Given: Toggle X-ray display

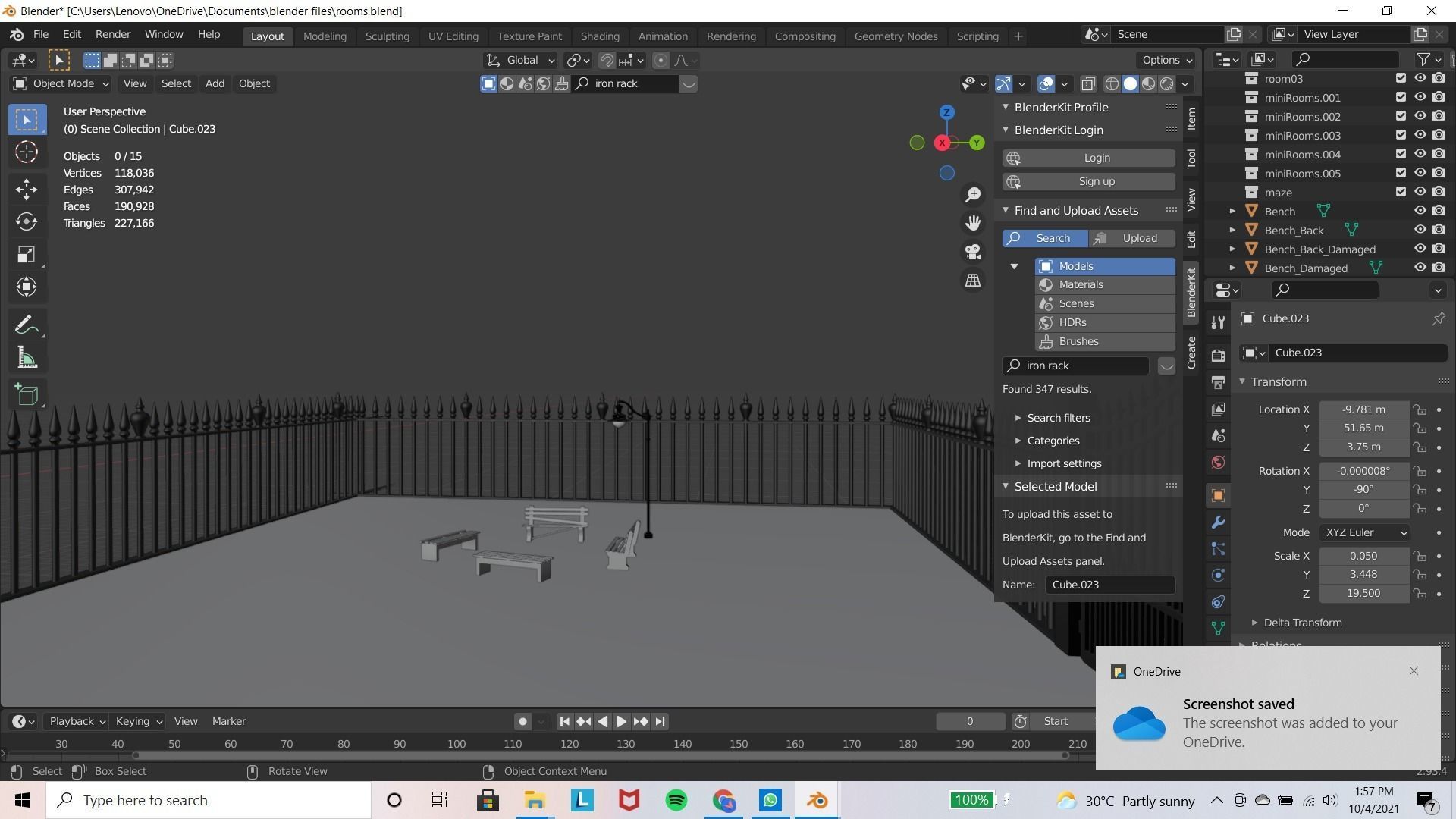Looking at the screenshot, I should click(1088, 84).
